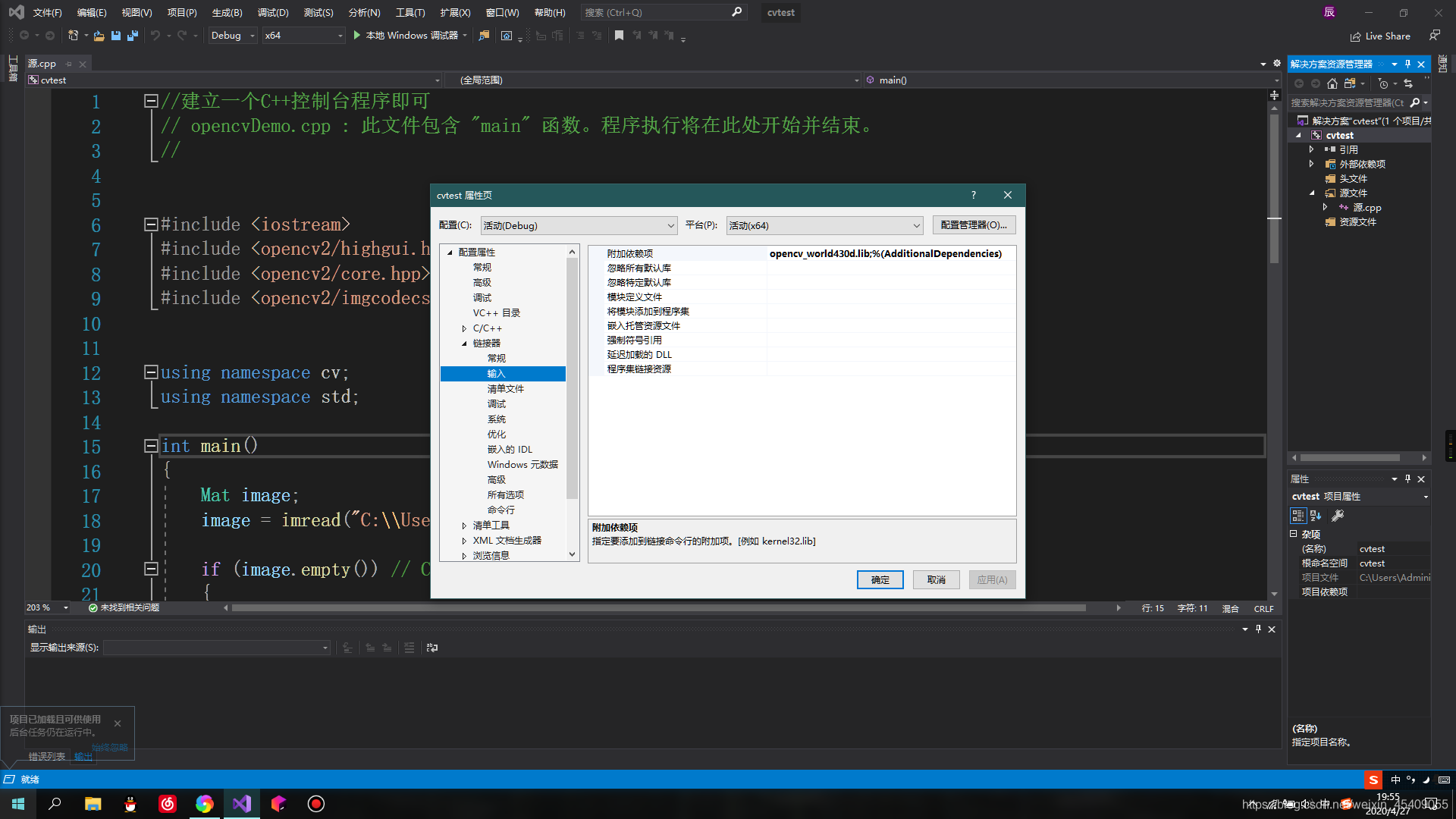The image size is (1456, 819).
Task: Click the Undo arrow icon
Action: [x=155, y=36]
